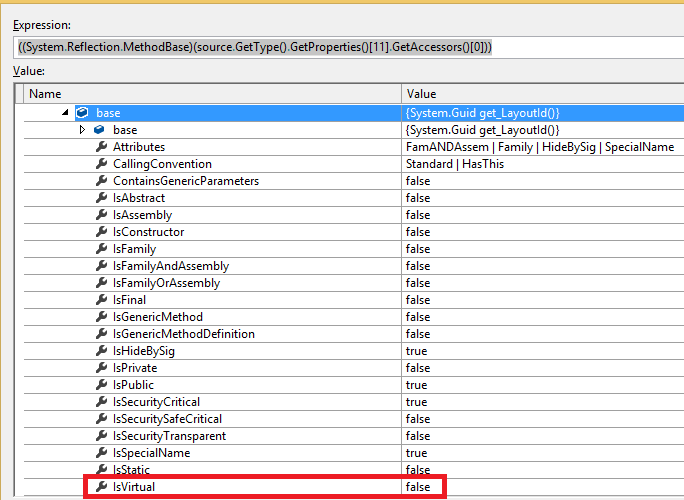The height and width of the screenshot is (500, 684).
Task: Click the false value of IsVirtual
Action: 418,487
